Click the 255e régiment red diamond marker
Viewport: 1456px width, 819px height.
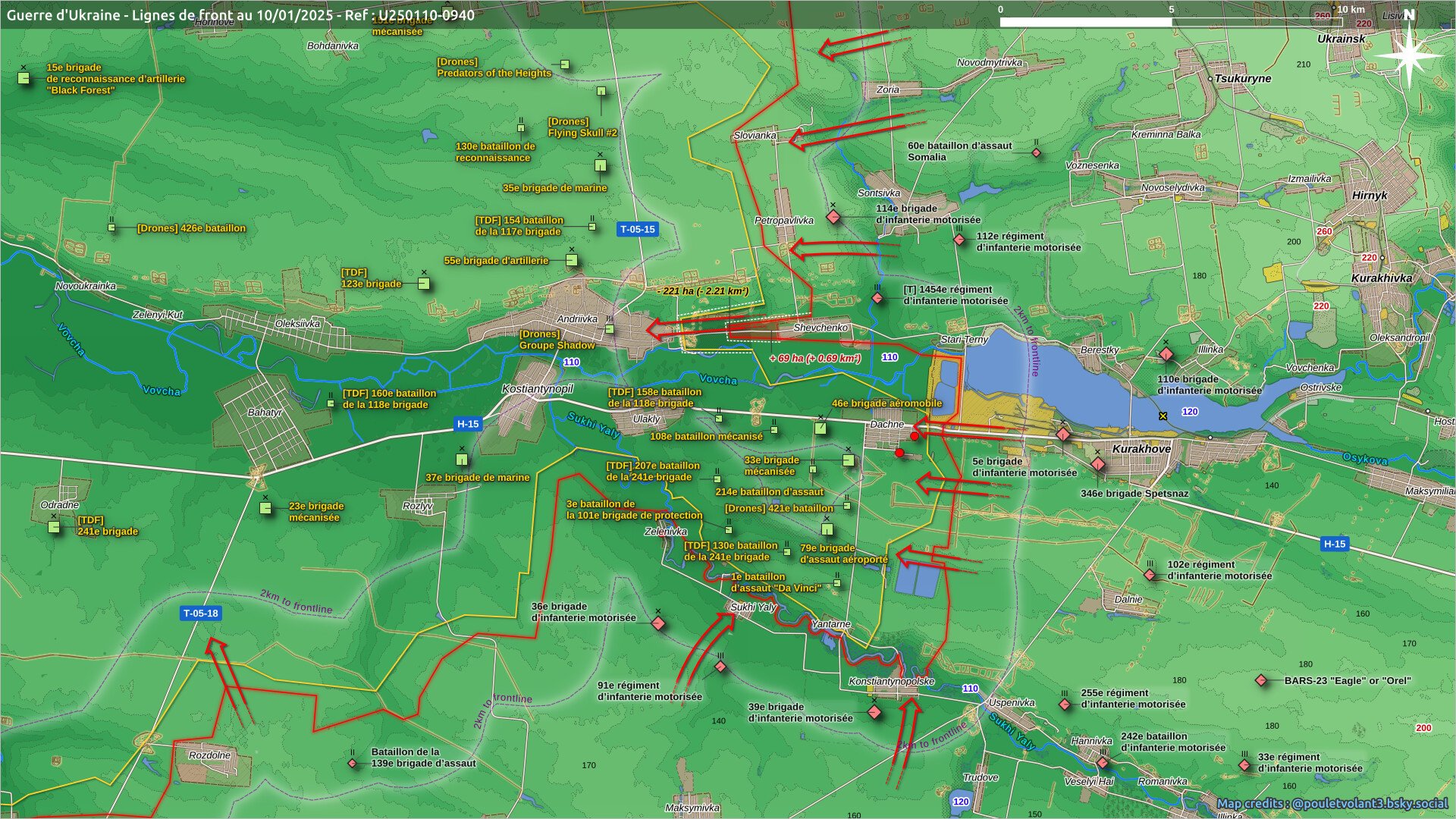coord(1065,704)
